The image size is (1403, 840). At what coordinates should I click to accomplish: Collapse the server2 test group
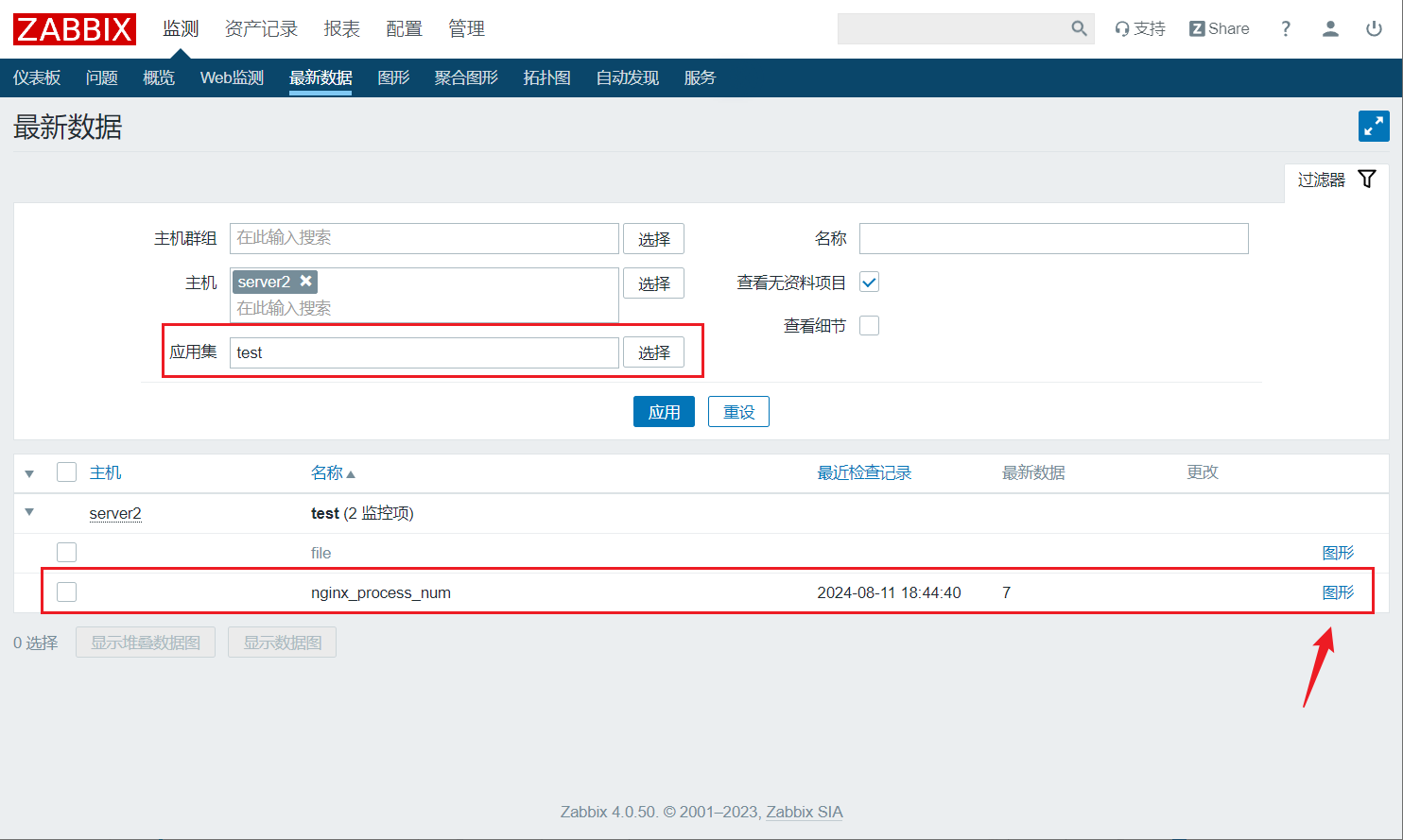coord(29,512)
